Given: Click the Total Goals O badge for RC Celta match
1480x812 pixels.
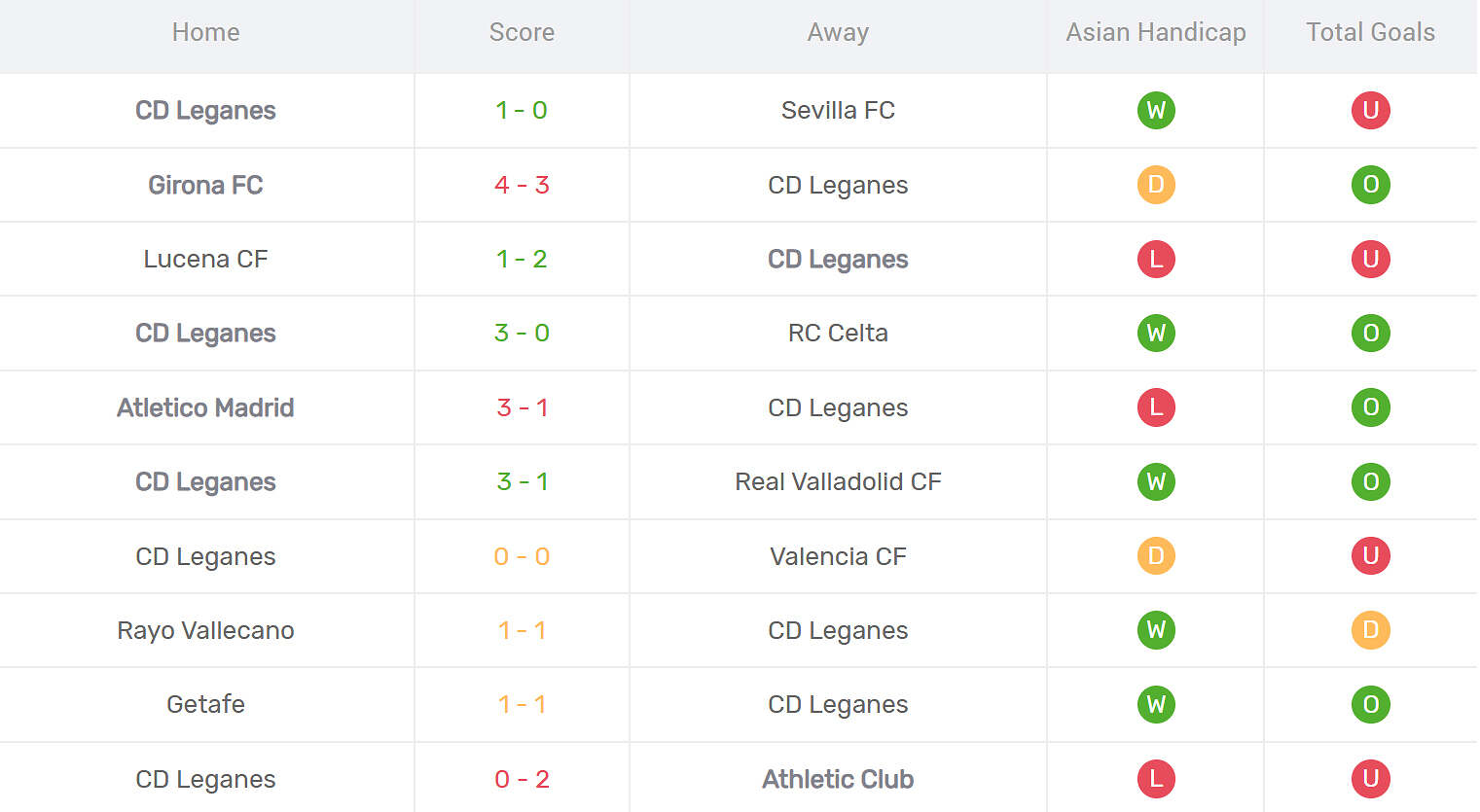Looking at the screenshot, I should point(1370,333).
